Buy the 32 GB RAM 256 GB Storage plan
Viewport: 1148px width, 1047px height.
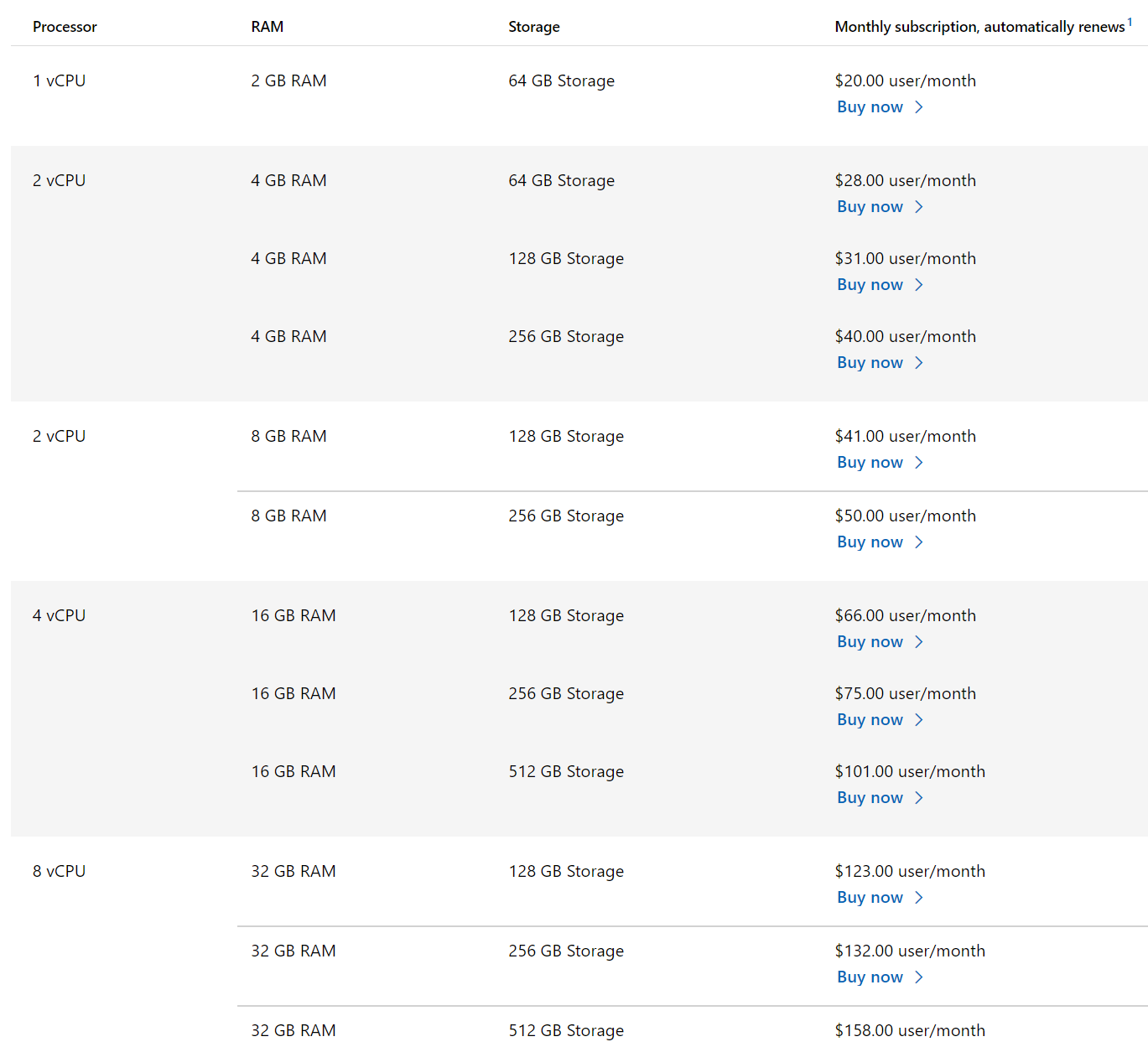point(870,977)
